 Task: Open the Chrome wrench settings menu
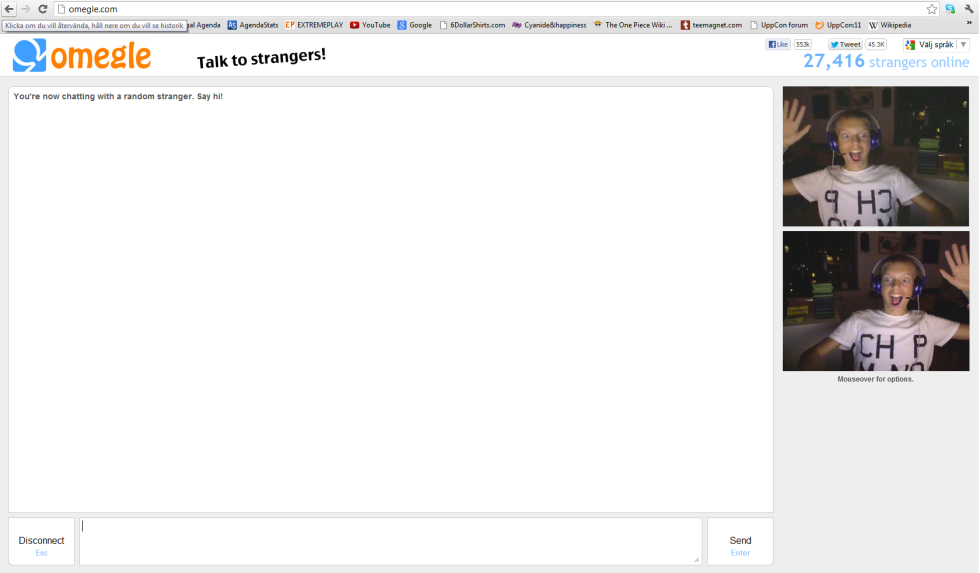[969, 9]
